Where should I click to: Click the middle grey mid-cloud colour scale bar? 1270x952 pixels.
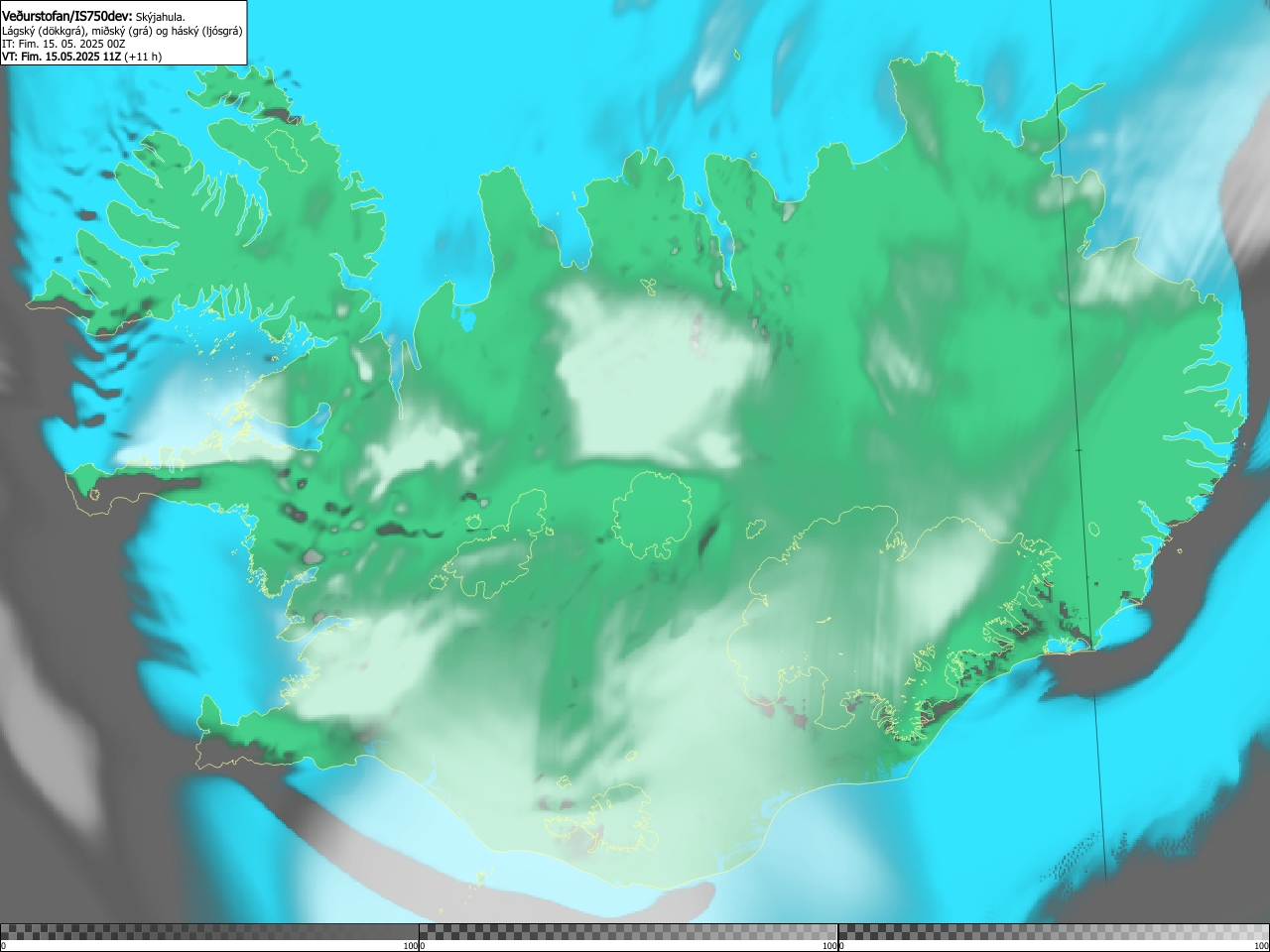pos(628,932)
